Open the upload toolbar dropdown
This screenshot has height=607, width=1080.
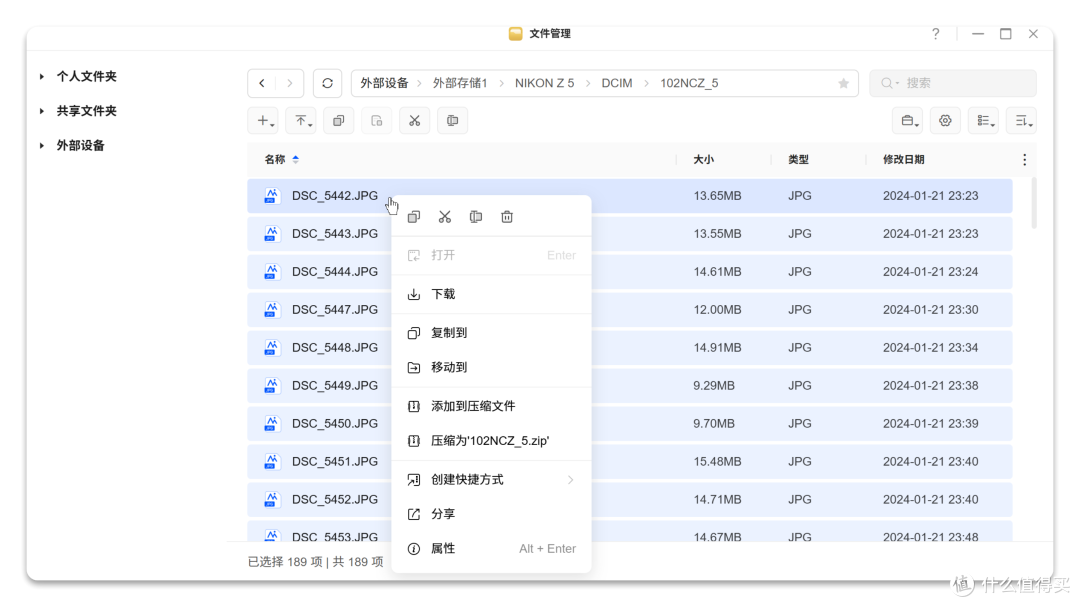(302, 121)
